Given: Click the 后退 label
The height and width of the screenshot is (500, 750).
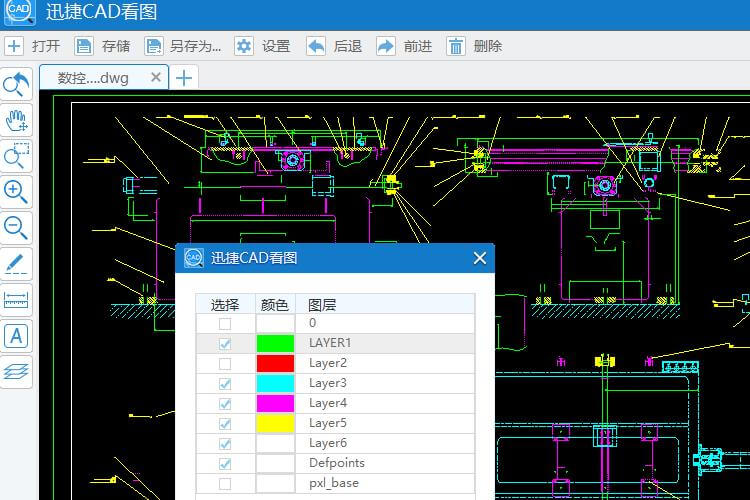Looking at the screenshot, I should pos(348,46).
